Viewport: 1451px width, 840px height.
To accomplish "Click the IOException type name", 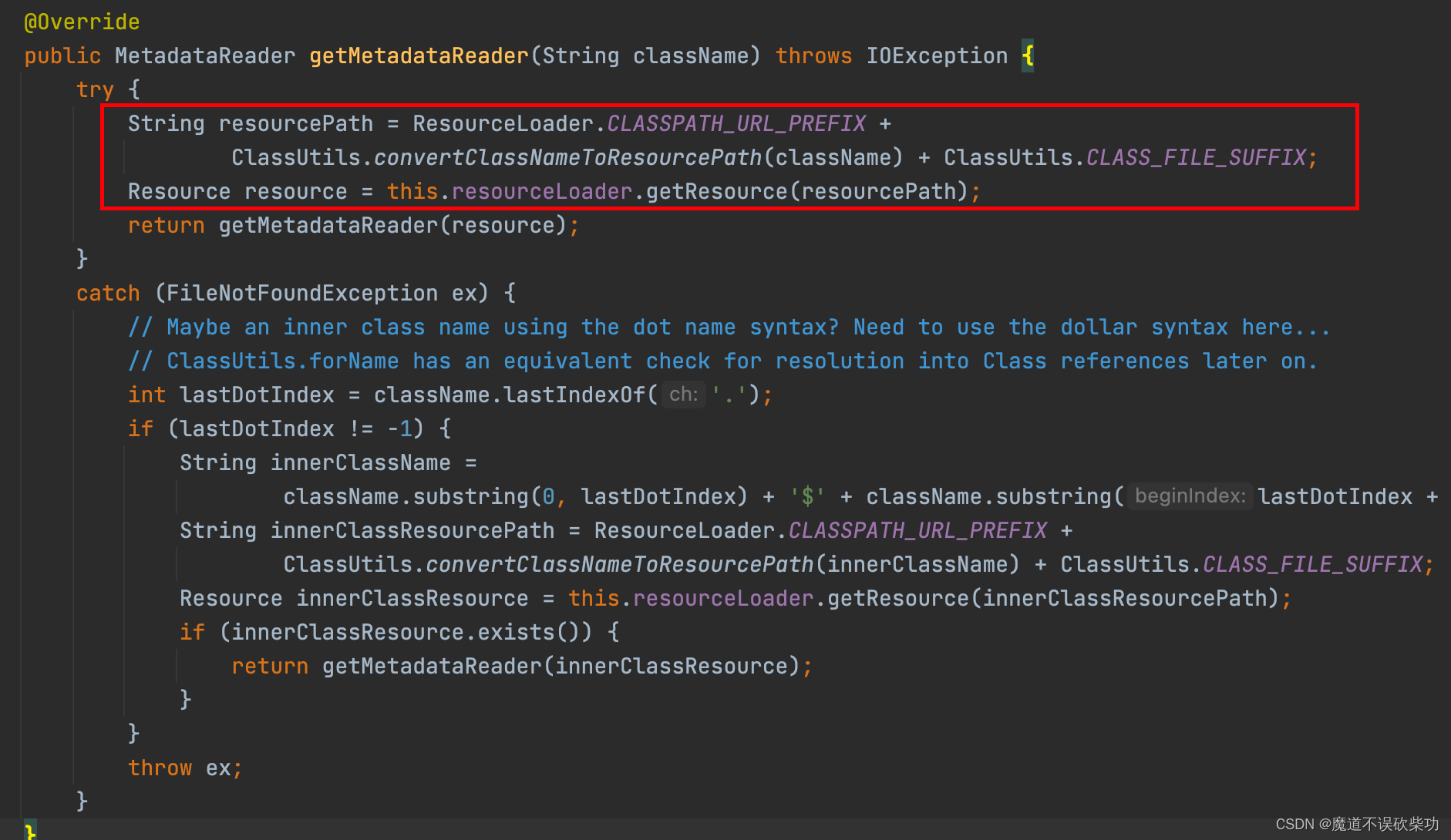I will [x=937, y=55].
